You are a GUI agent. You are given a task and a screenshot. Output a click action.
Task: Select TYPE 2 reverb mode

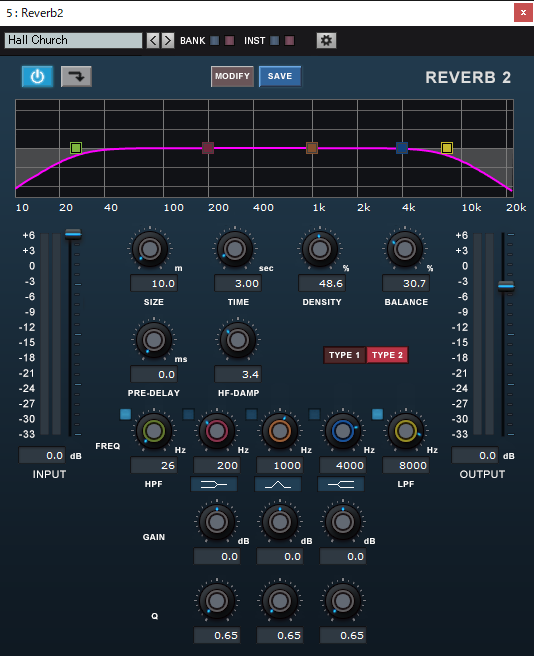388,355
